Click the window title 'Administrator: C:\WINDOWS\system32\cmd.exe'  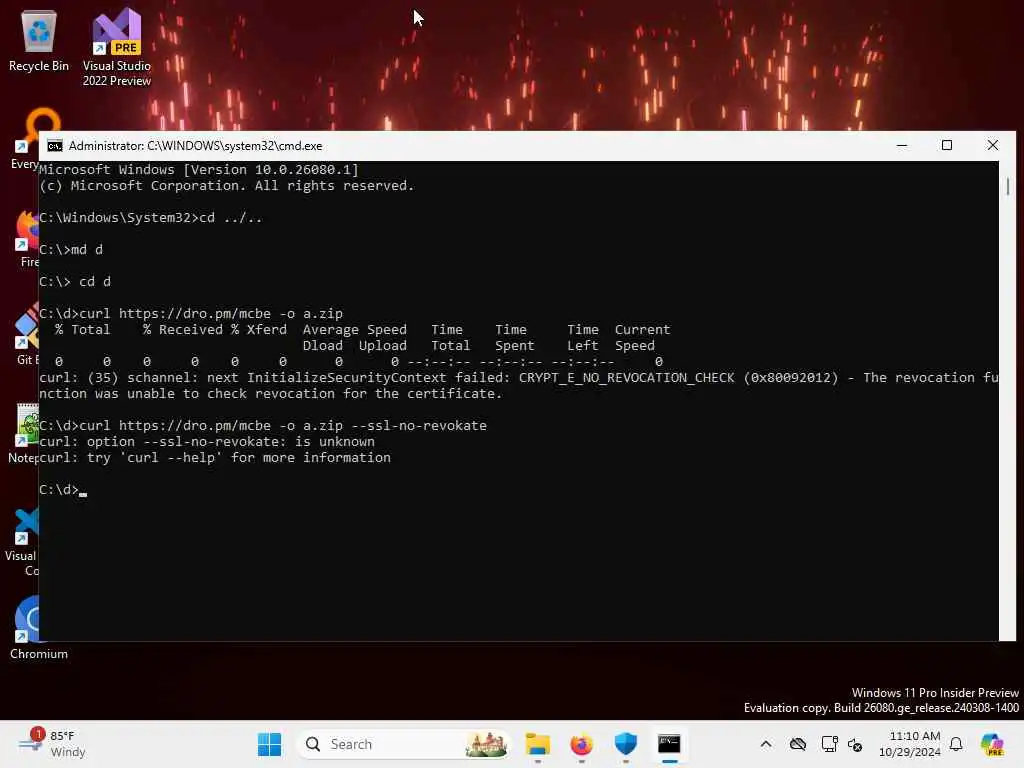pos(195,146)
